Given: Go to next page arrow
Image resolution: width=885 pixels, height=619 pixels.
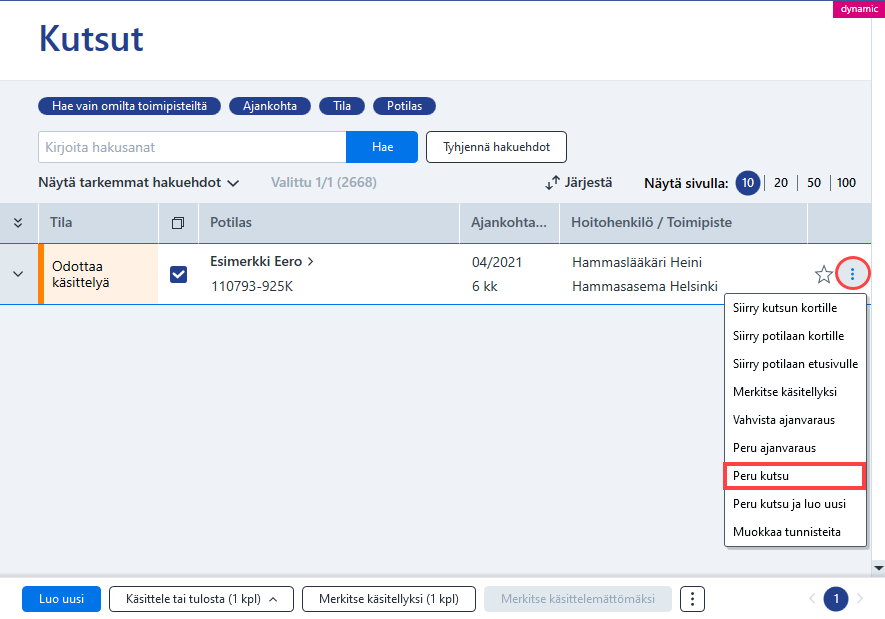Looking at the screenshot, I should pyautogui.click(x=860, y=599).
